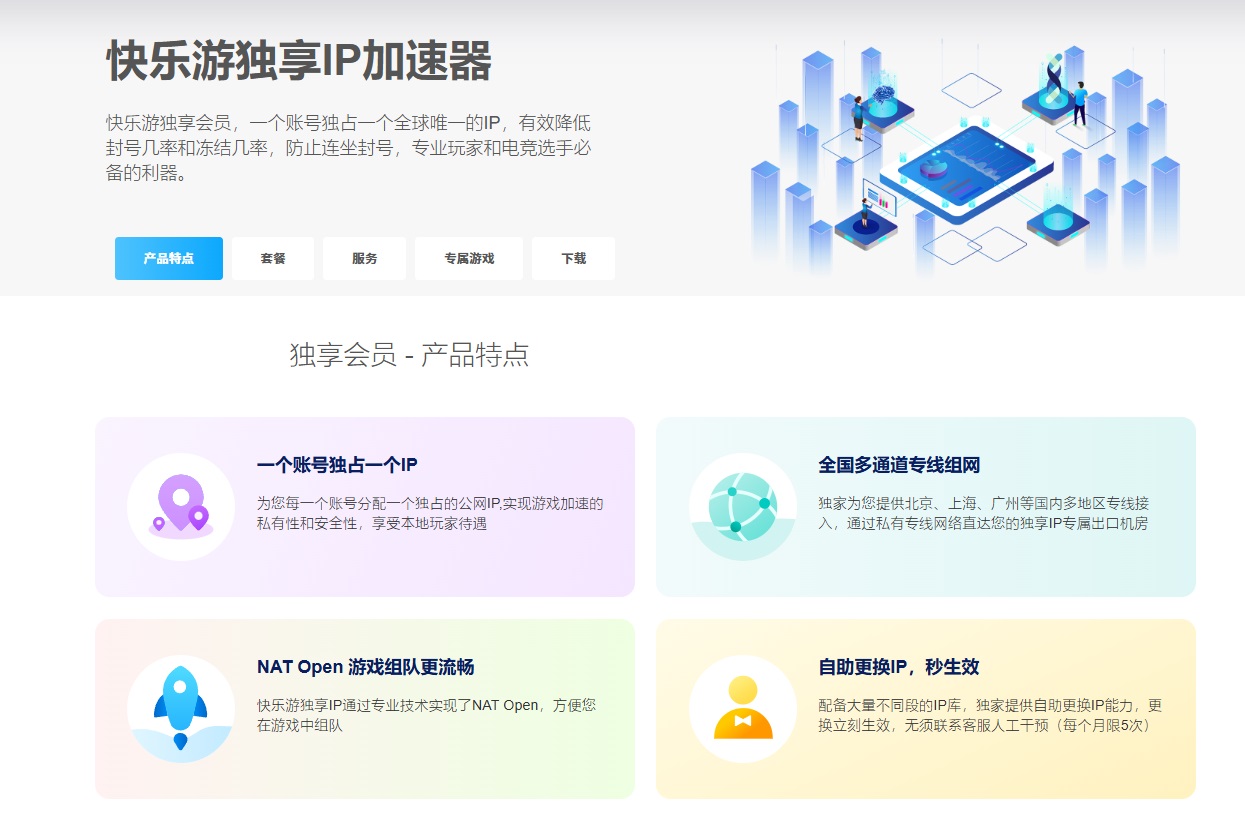Click the 自助更换IP，秒生效 title
Screen dimensions: 1245x823
coord(898,667)
